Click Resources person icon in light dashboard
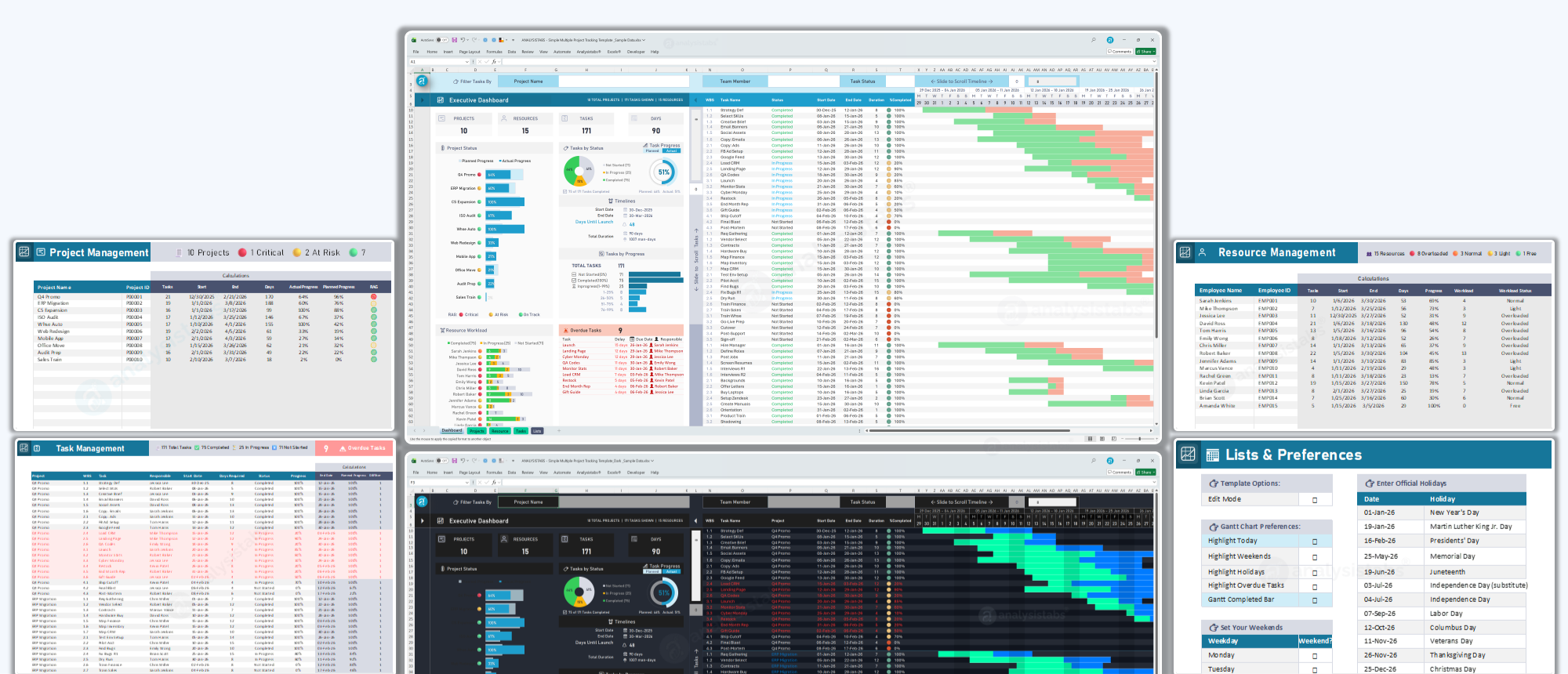This screenshot has width=1568, height=674. (504, 118)
